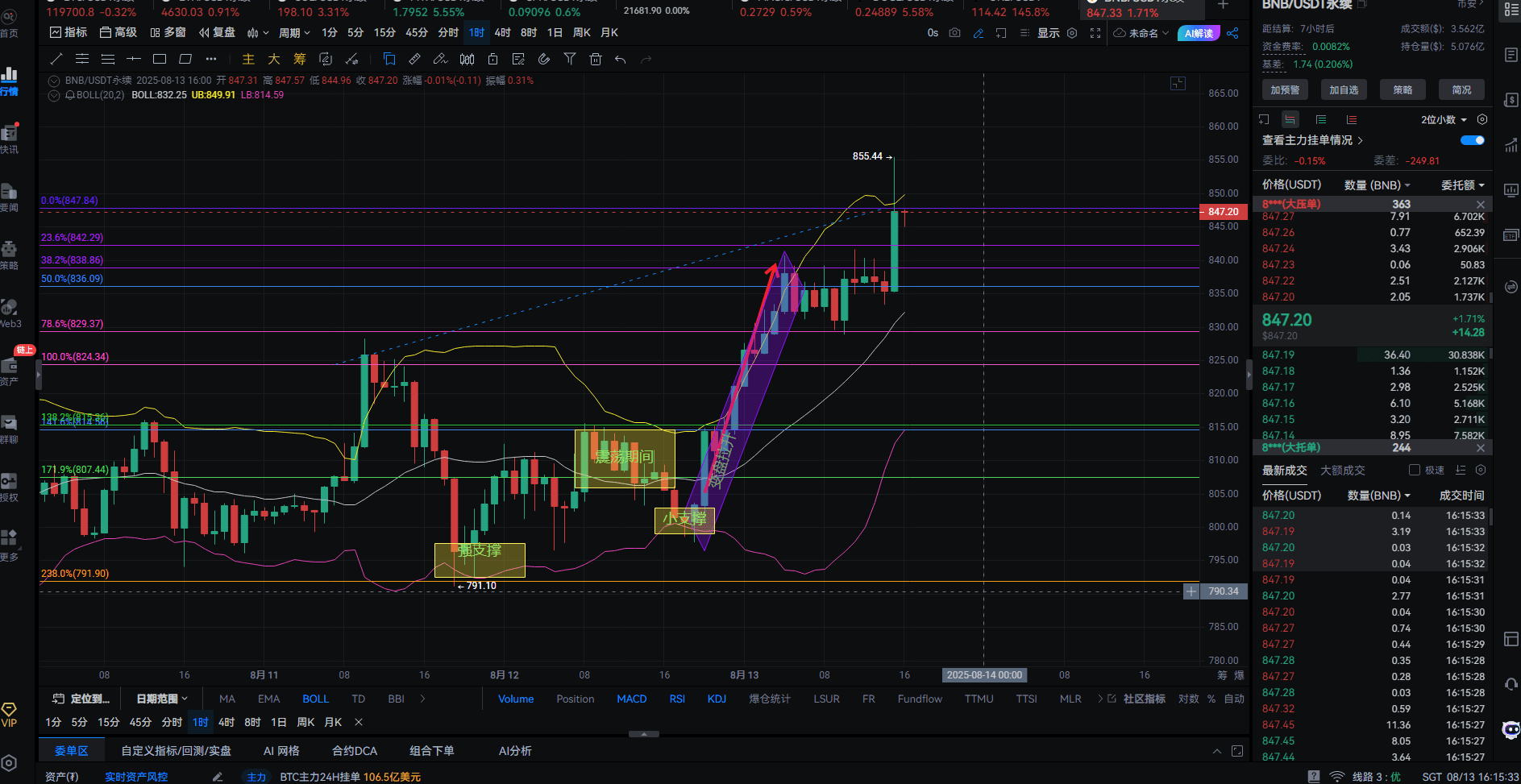Image resolution: width=1521 pixels, height=784 pixels.
Task: Open the 未命名 layout dropdown
Action: point(1141,33)
